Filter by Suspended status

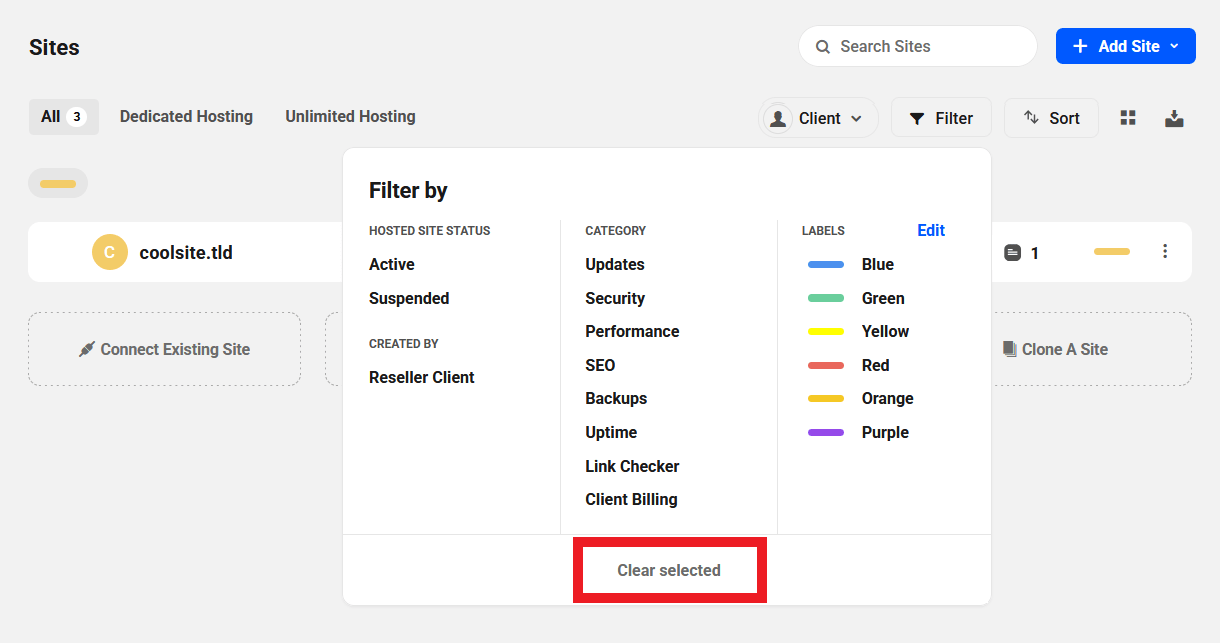click(x=409, y=298)
